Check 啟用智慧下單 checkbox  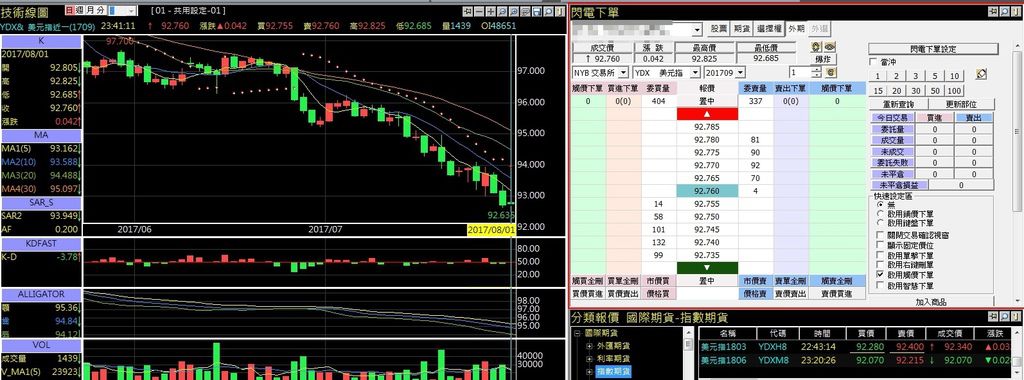click(x=880, y=286)
